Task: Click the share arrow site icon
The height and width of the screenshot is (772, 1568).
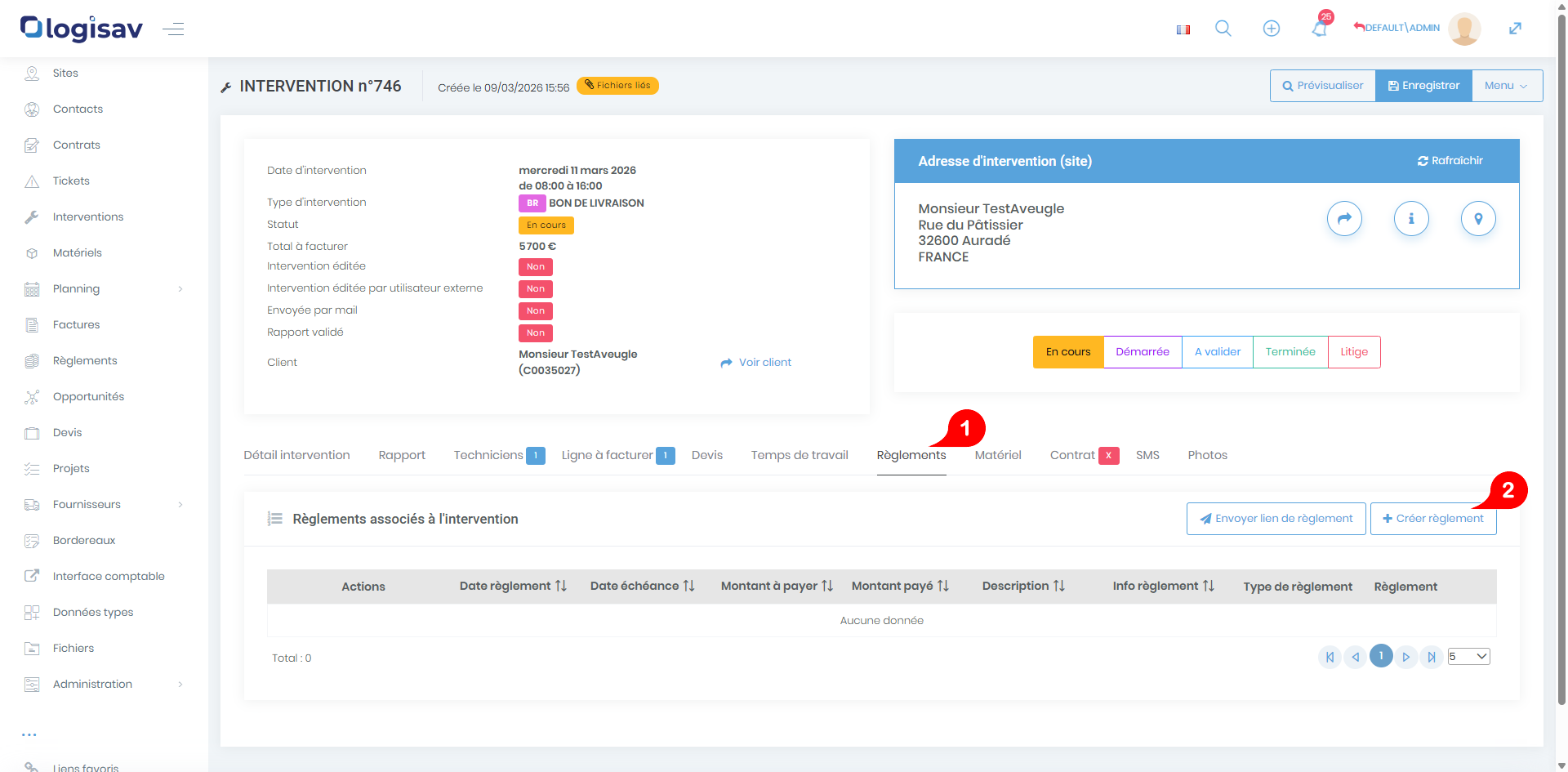Action: [x=1344, y=219]
